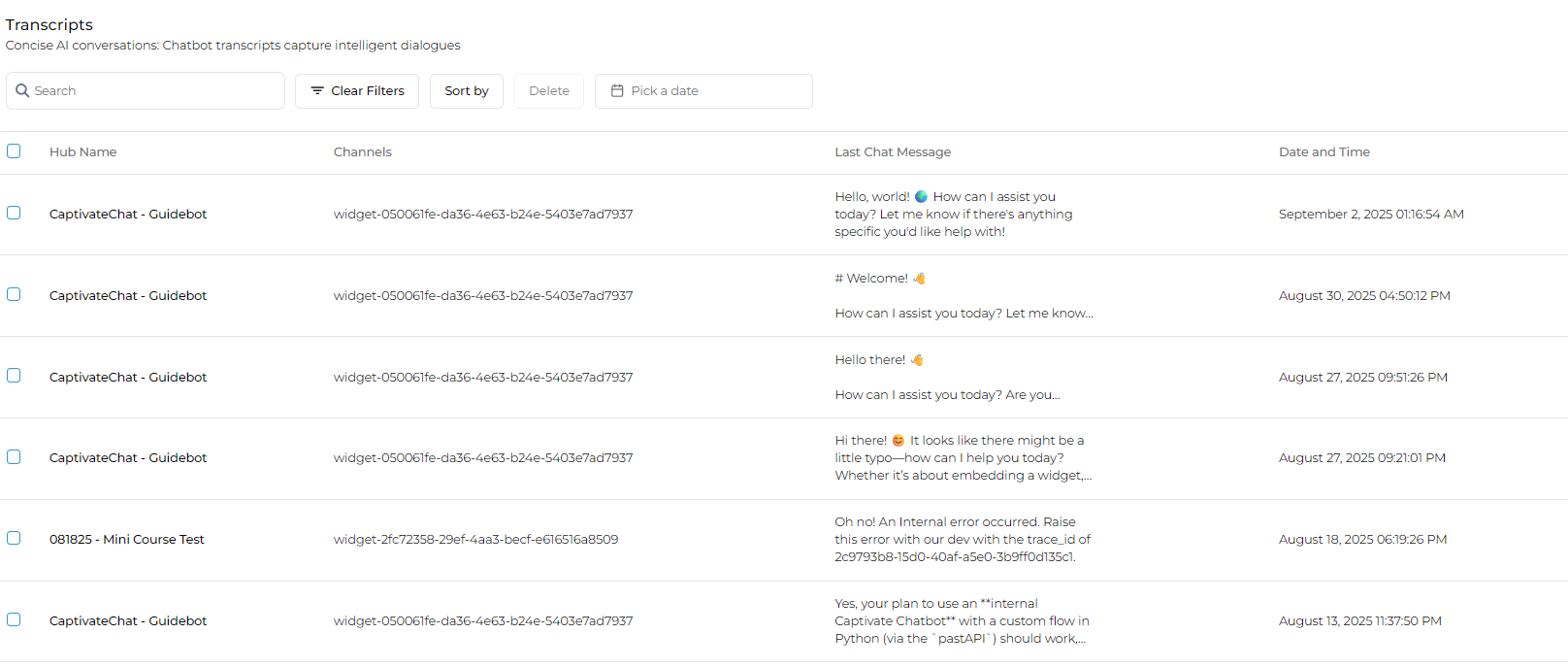Click the Transcripts page heading
This screenshot has width=1568, height=667.
click(x=49, y=25)
